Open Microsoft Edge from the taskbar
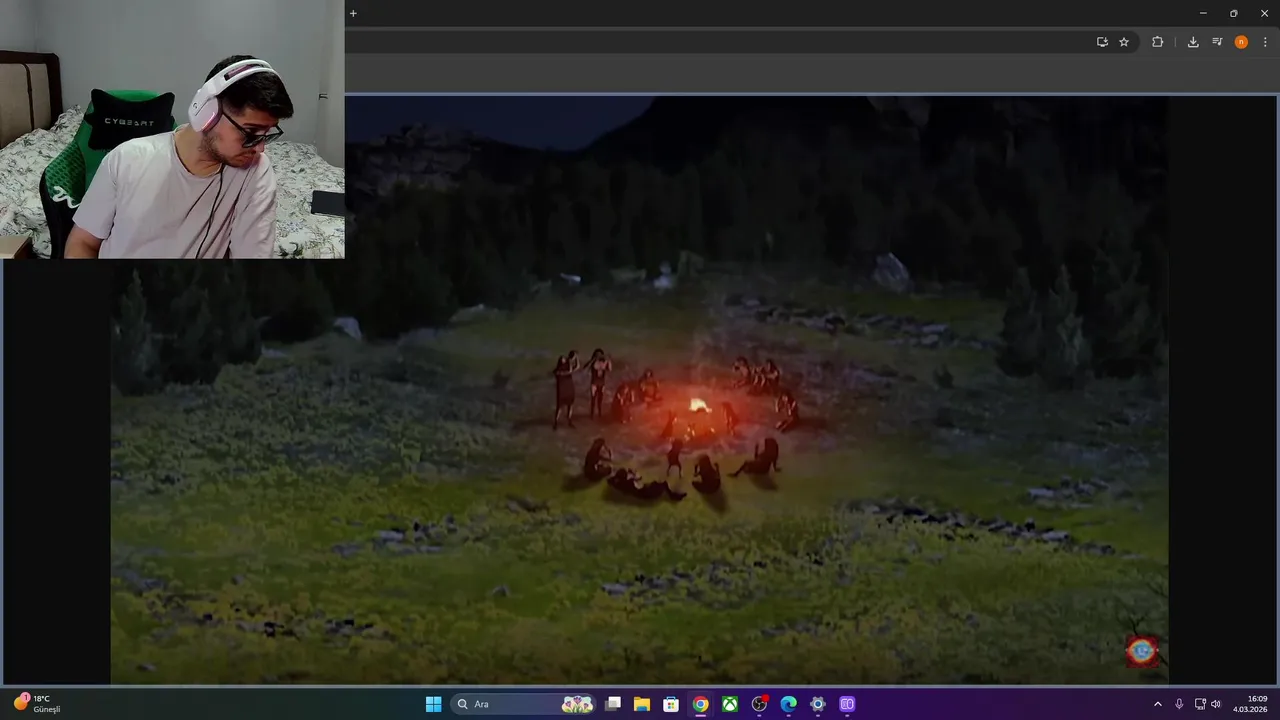The height and width of the screenshot is (720, 1280). (789, 704)
